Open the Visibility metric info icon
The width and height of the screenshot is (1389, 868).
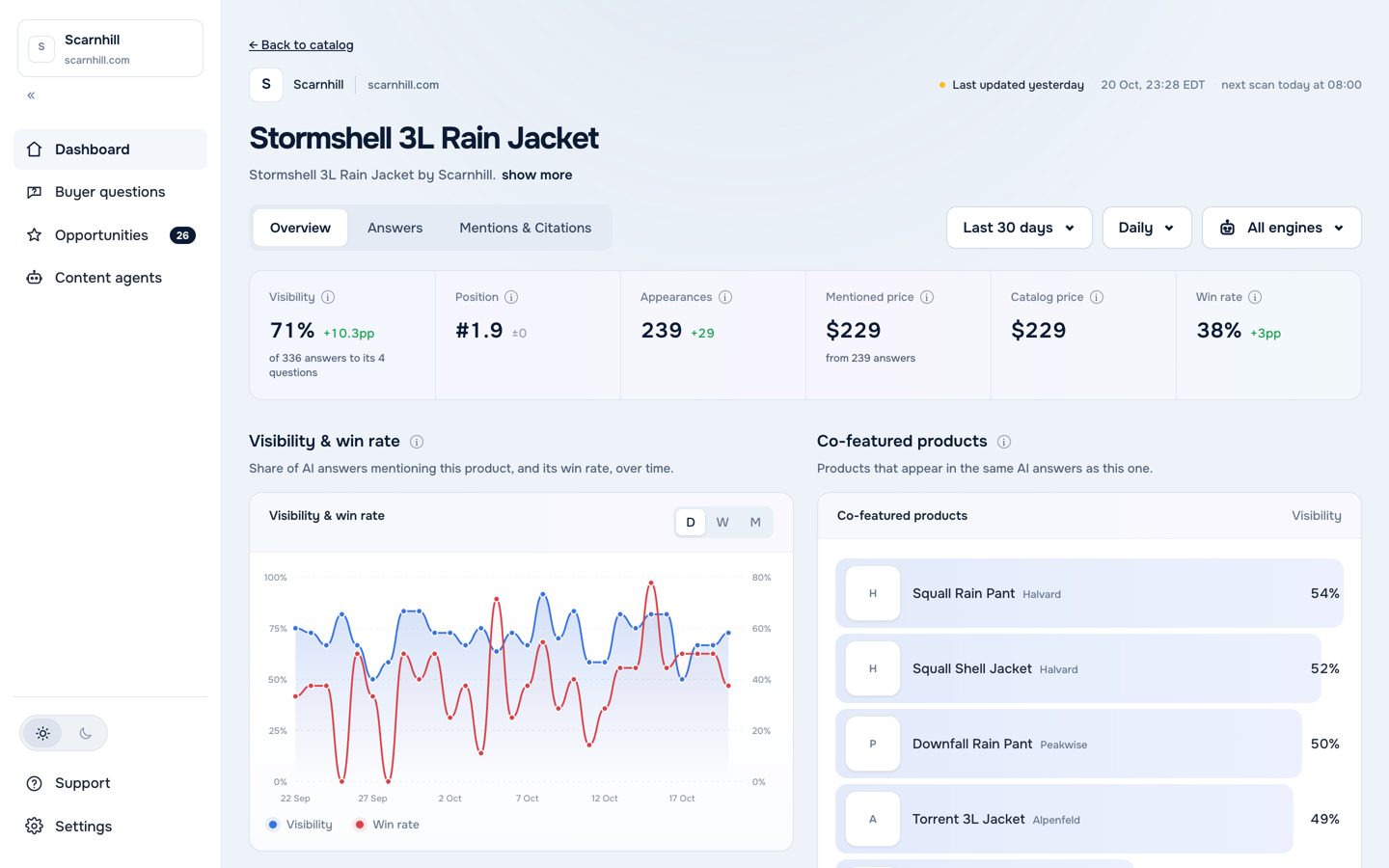pyautogui.click(x=328, y=297)
